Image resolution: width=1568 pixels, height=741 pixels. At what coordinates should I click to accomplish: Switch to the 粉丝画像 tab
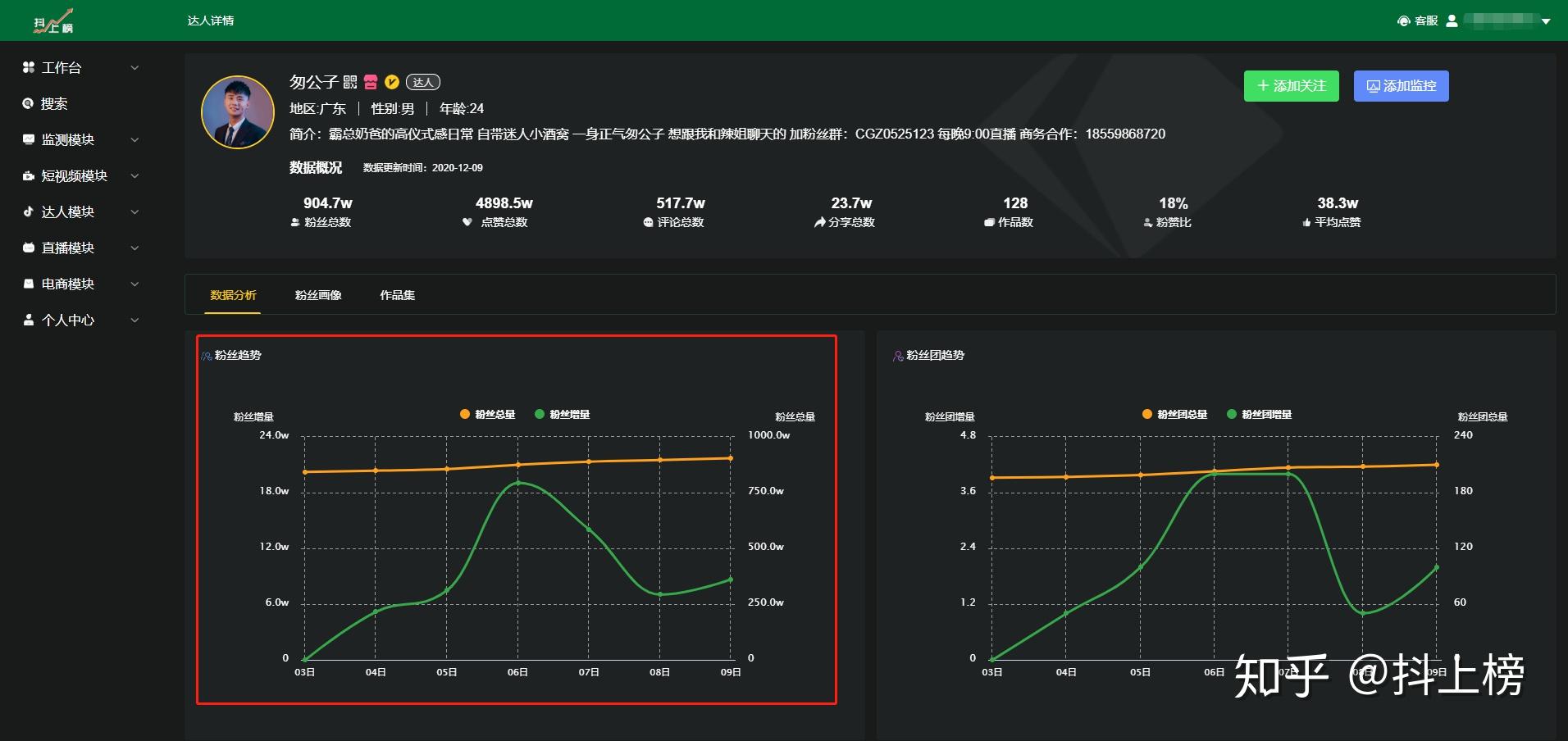pos(318,295)
